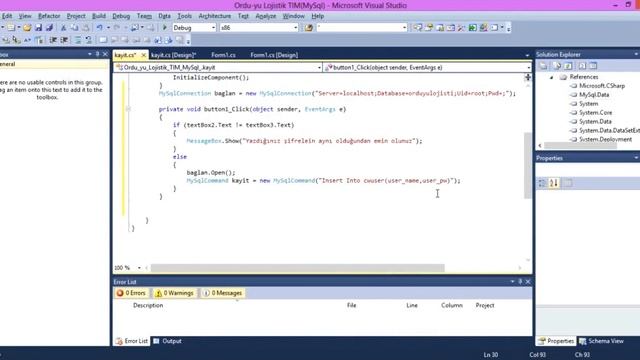Close the kayit.cs tab with its X
The width and height of the screenshot is (640, 360).
144,55
